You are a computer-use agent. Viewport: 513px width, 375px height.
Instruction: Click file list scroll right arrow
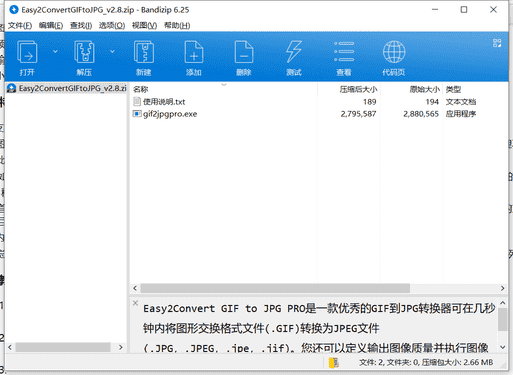[502, 288]
